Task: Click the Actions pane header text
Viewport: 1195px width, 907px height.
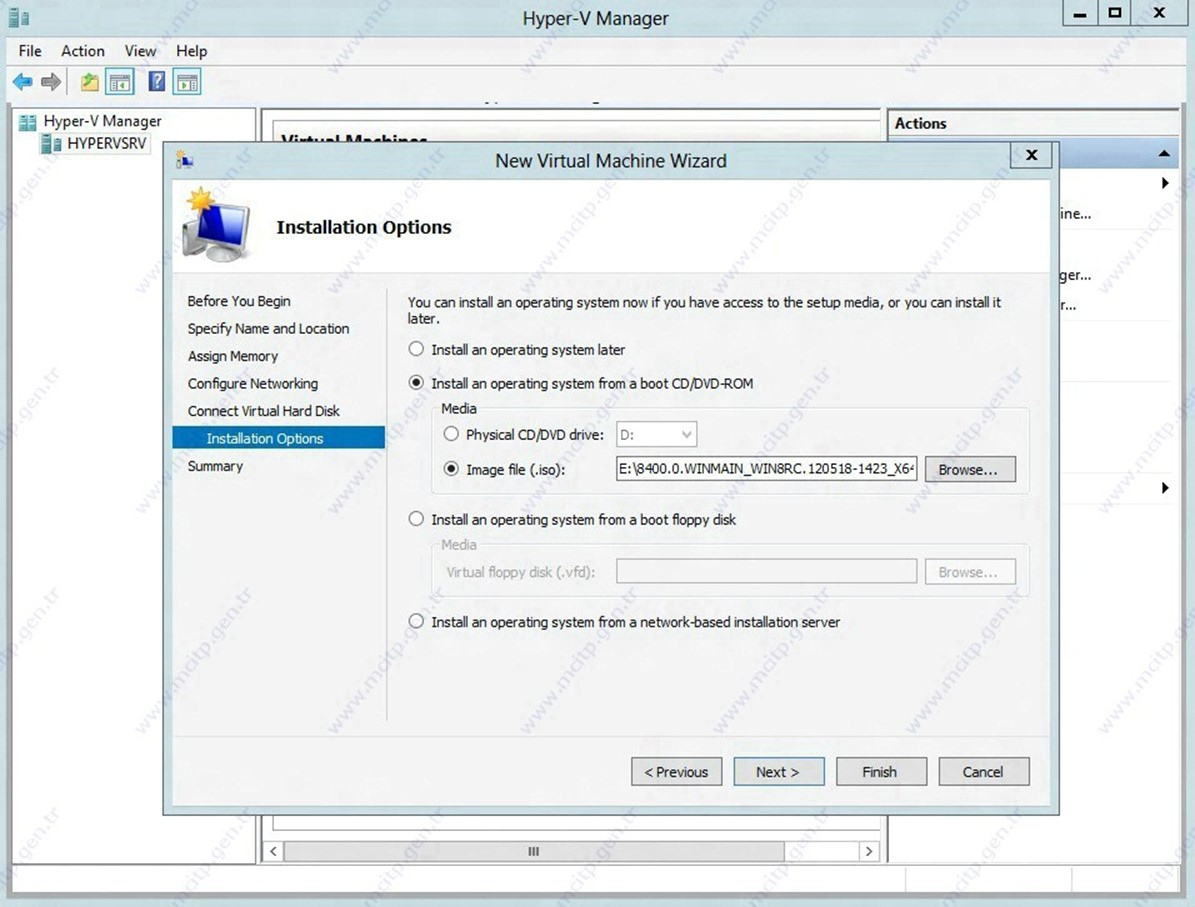Action: coord(921,123)
